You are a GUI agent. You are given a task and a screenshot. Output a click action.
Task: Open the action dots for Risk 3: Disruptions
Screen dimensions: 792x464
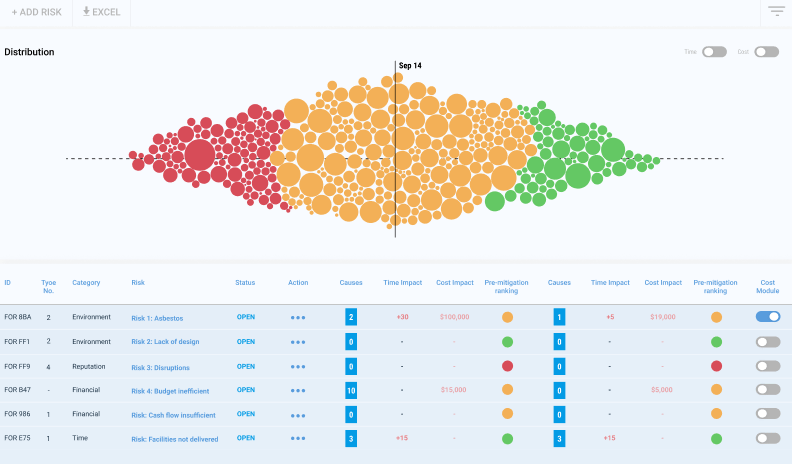point(298,367)
